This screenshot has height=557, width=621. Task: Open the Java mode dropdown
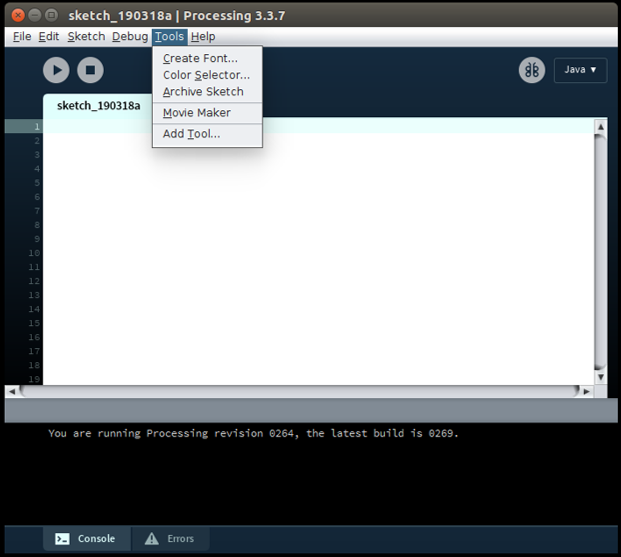click(580, 70)
